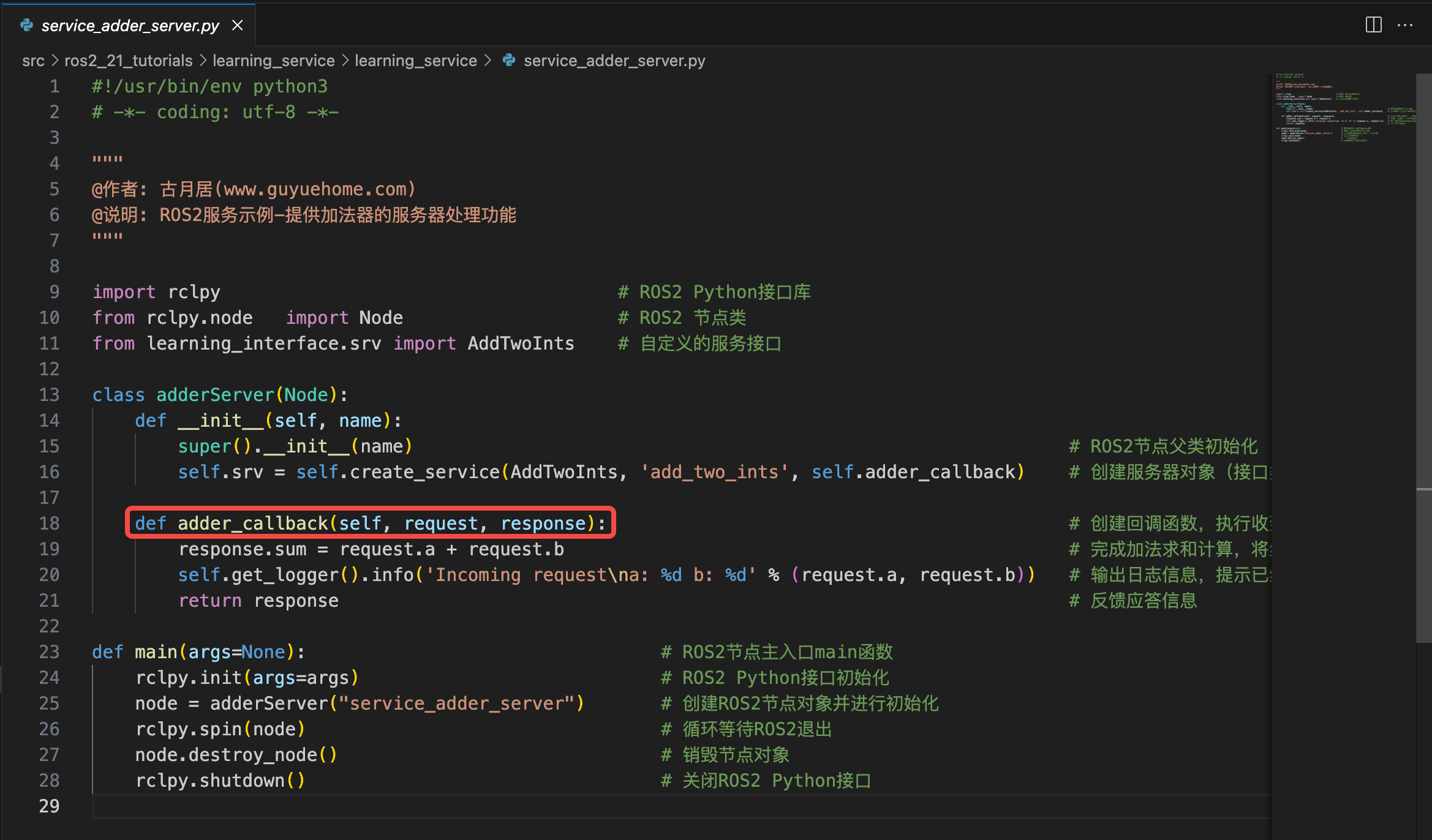Image resolution: width=1432 pixels, height=840 pixels.
Task: Open the first learning_service breadcrumb dropdown
Action: pyautogui.click(x=273, y=60)
